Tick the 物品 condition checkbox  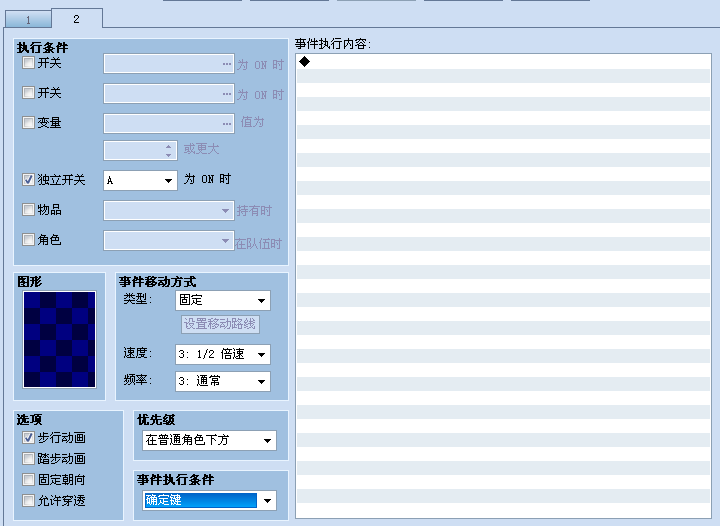tap(28, 210)
